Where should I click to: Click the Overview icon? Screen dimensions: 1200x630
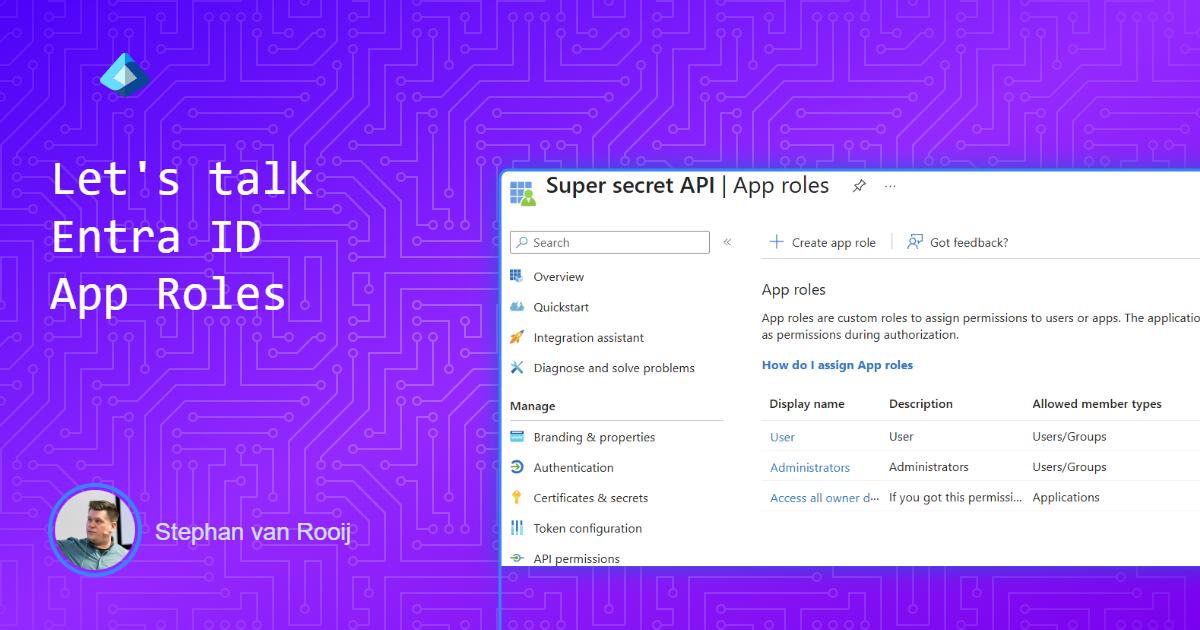click(x=517, y=276)
